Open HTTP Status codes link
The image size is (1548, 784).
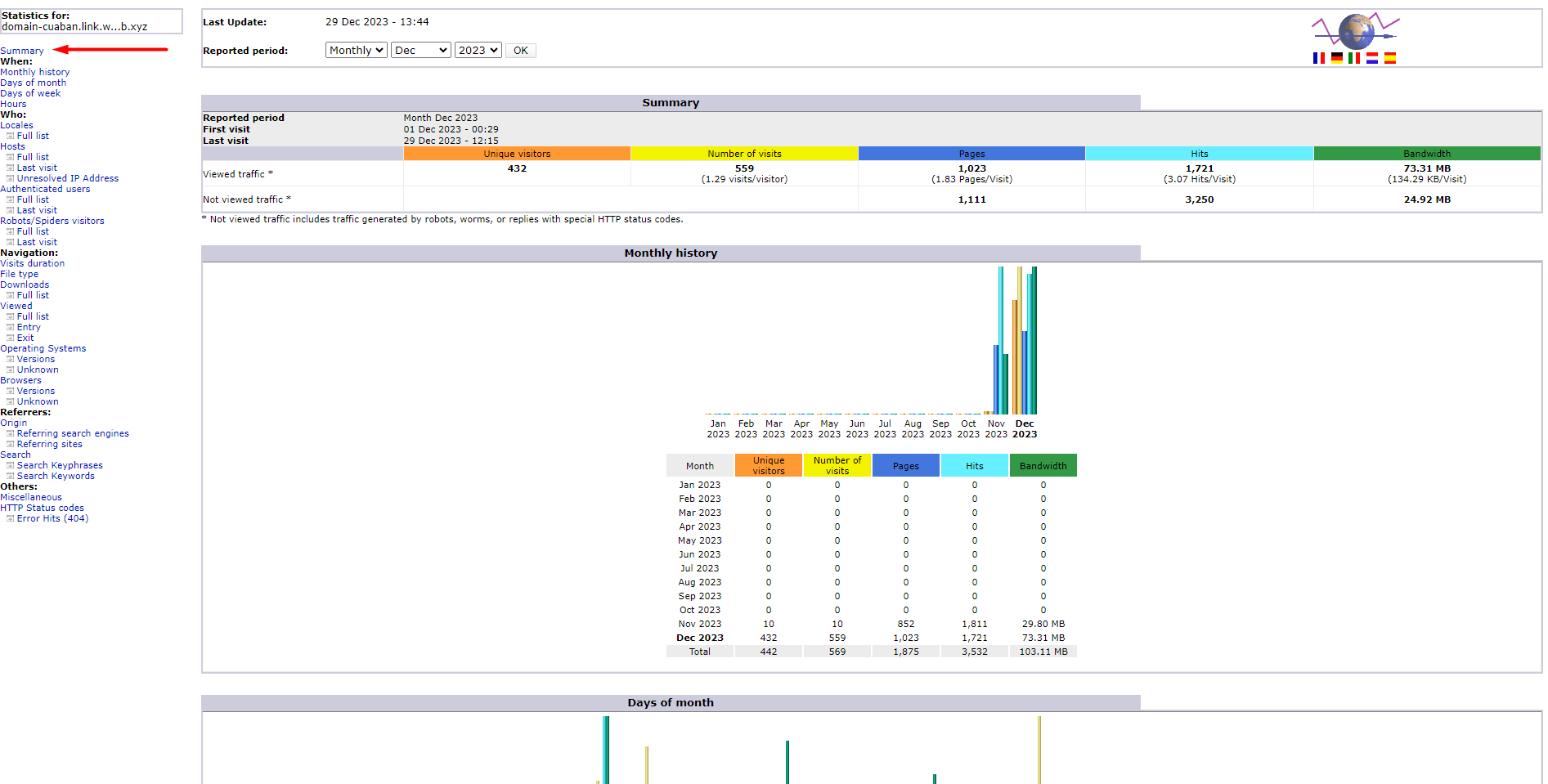pyautogui.click(x=42, y=508)
